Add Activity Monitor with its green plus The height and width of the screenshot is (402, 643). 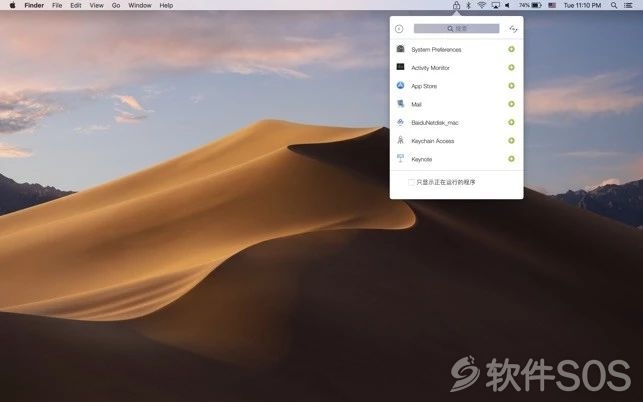click(x=511, y=67)
